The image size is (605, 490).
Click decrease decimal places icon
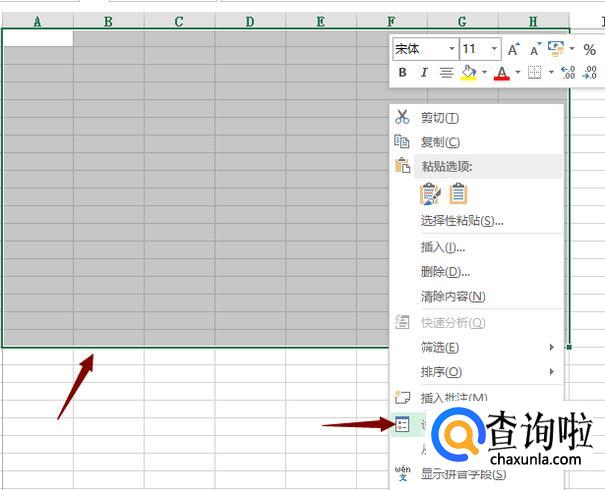pyautogui.click(x=590, y=73)
